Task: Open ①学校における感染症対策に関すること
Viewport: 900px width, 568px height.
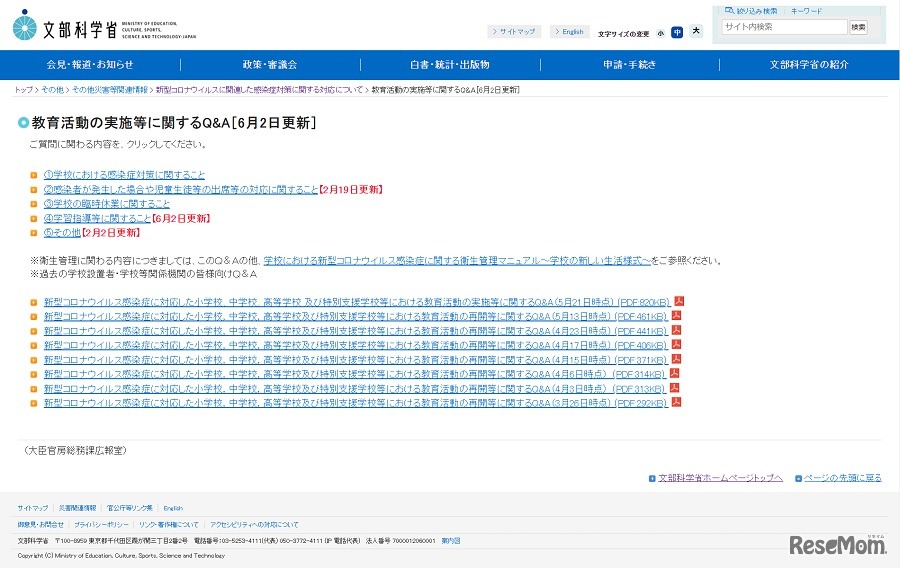Action: coord(124,174)
